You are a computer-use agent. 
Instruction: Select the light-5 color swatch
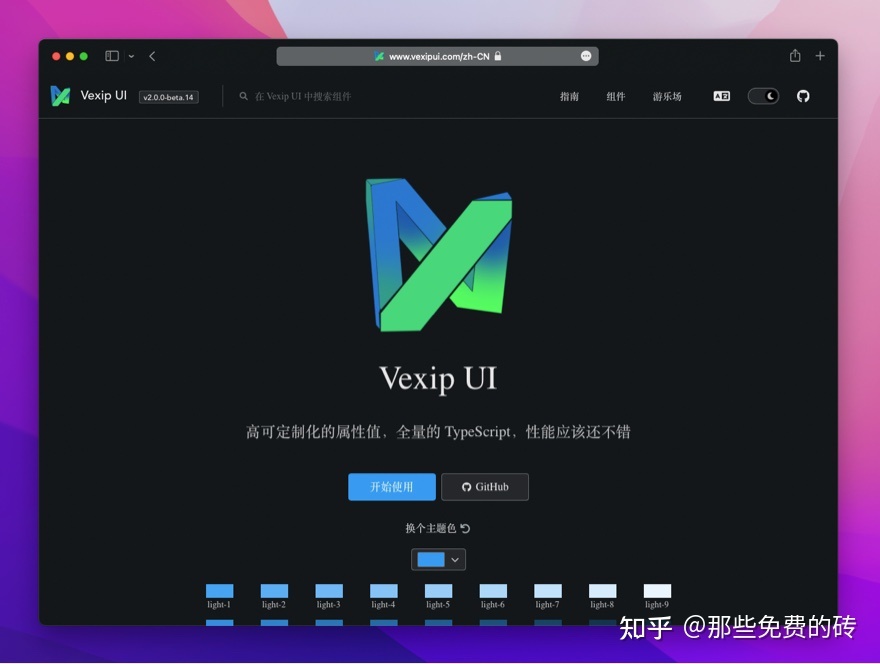pyautogui.click(x=438, y=591)
